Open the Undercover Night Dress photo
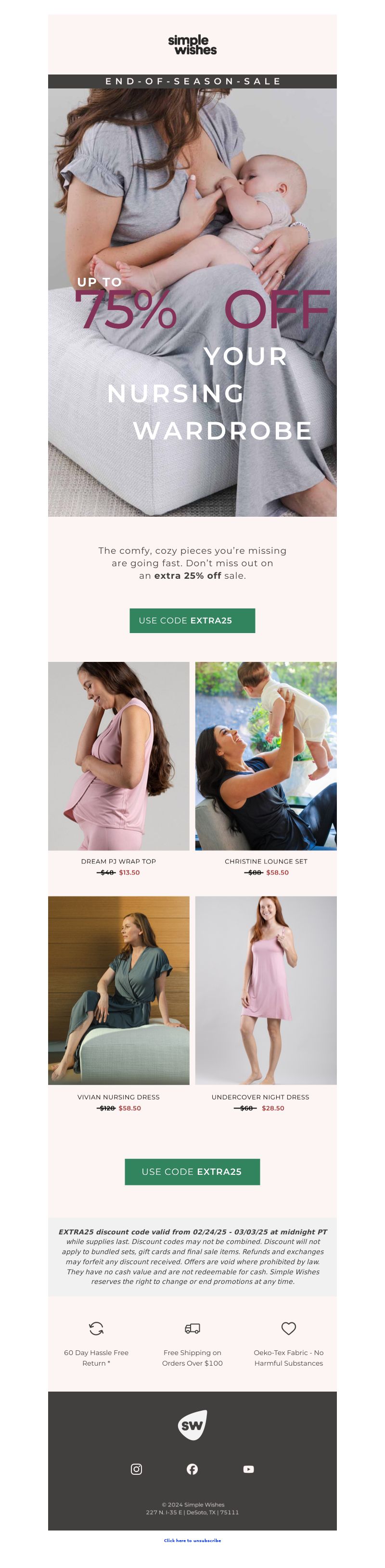 pos(266,990)
